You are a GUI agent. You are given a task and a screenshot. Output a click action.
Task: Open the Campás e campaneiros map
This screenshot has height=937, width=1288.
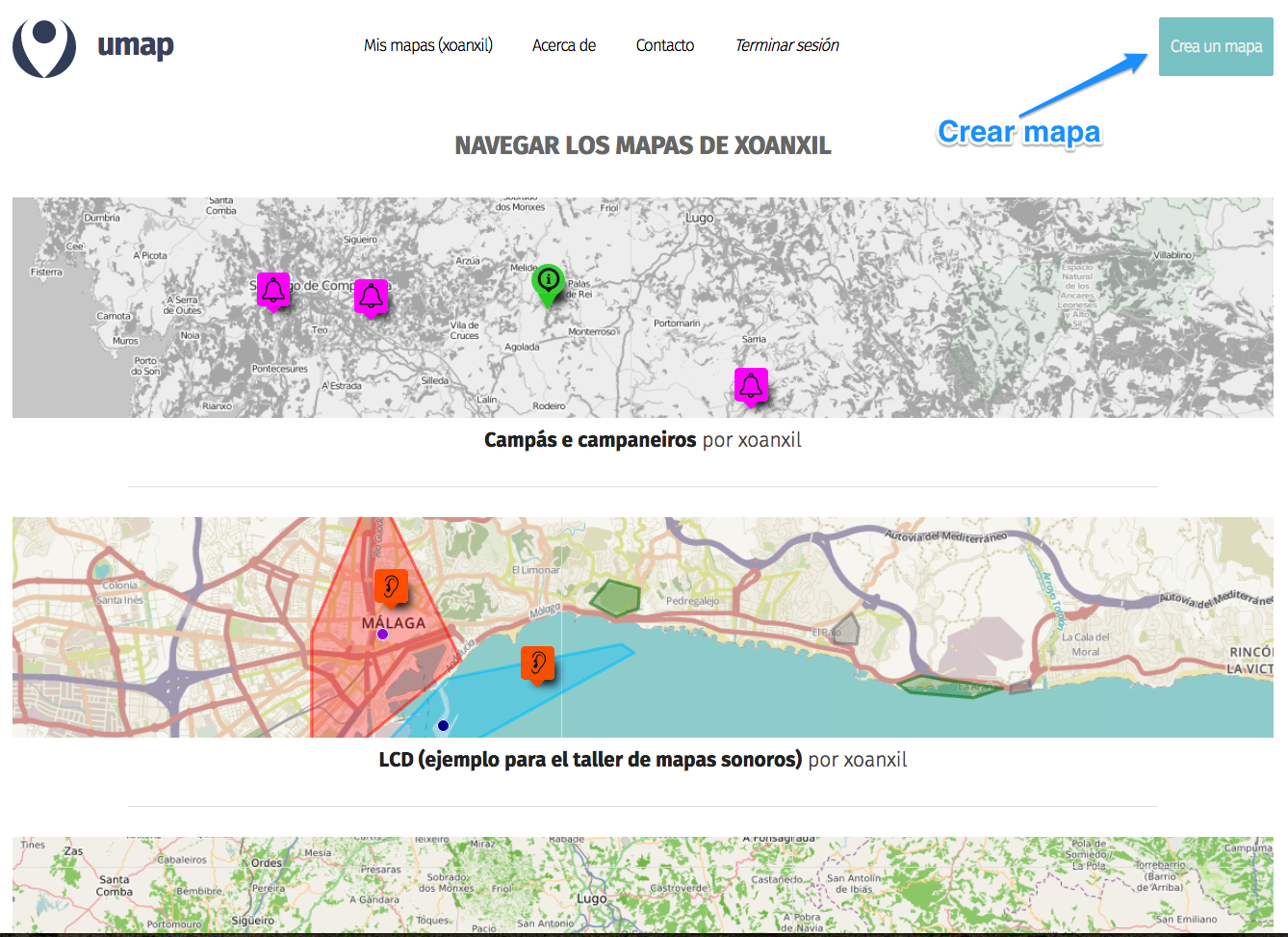[x=590, y=439]
